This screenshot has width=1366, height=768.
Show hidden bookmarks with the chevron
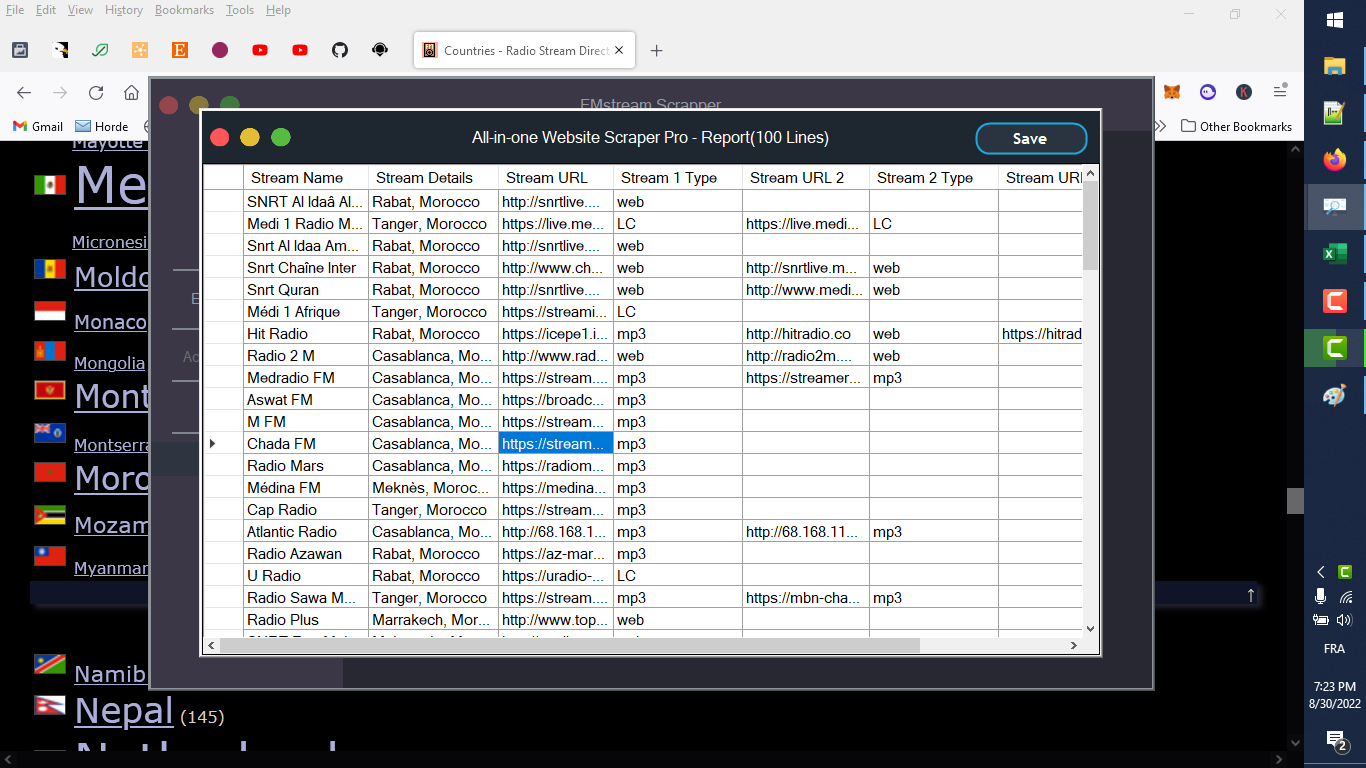[1160, 126]
